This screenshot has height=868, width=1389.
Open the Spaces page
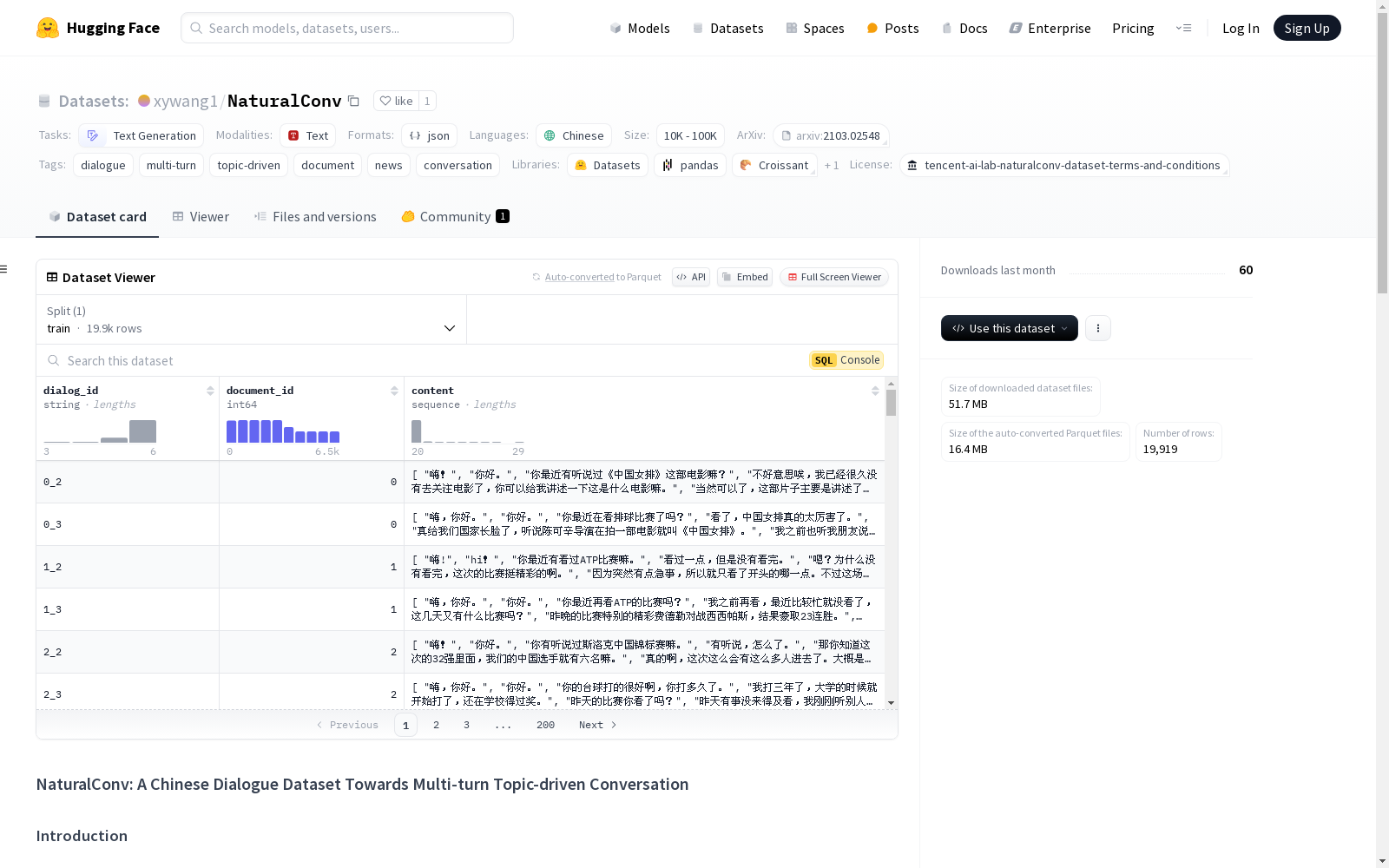(x=814, y=28)
